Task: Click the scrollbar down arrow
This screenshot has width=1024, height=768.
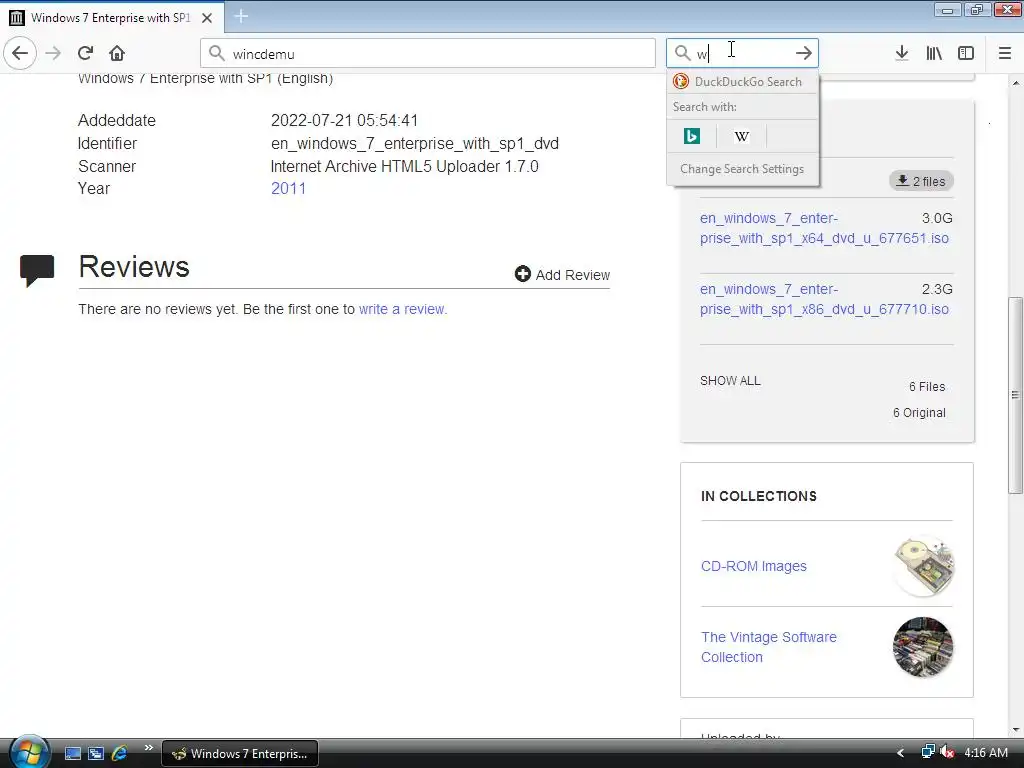Action: 1016,729
